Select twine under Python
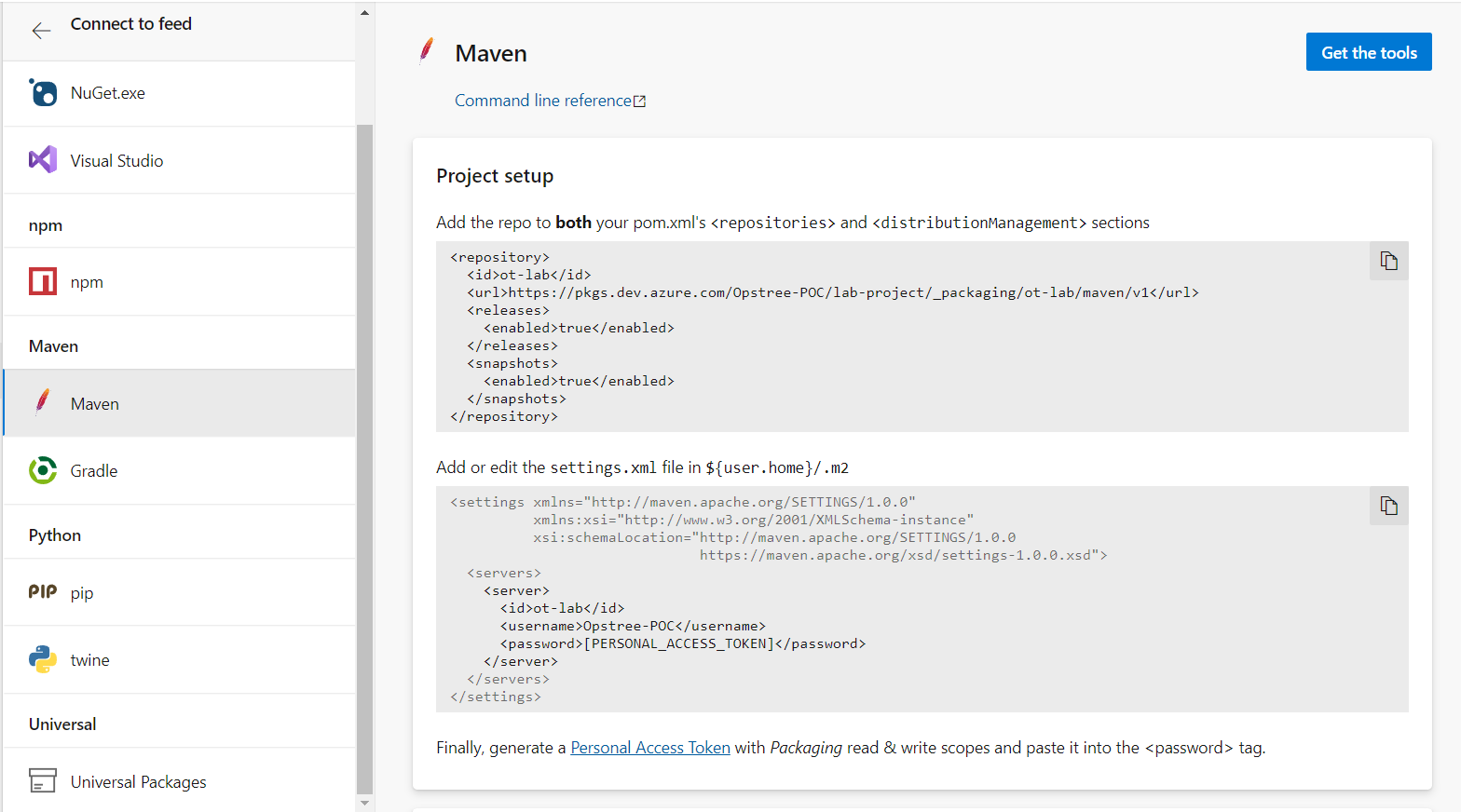 click(x=180, y=659)
